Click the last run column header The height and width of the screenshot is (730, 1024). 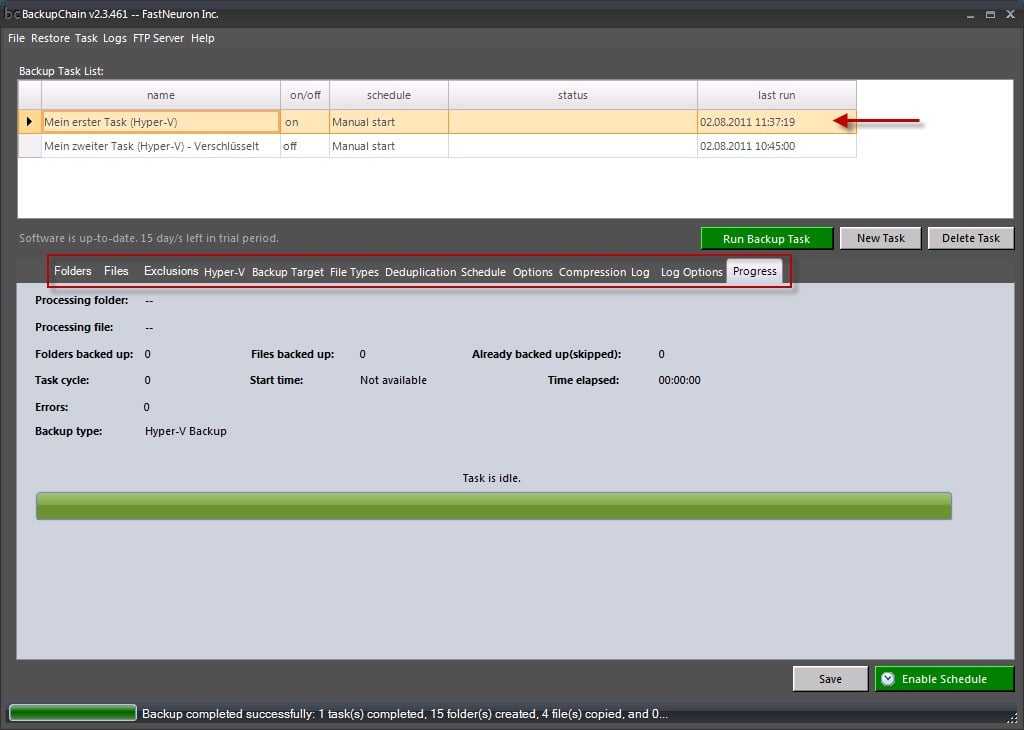(x=776, y=95)
